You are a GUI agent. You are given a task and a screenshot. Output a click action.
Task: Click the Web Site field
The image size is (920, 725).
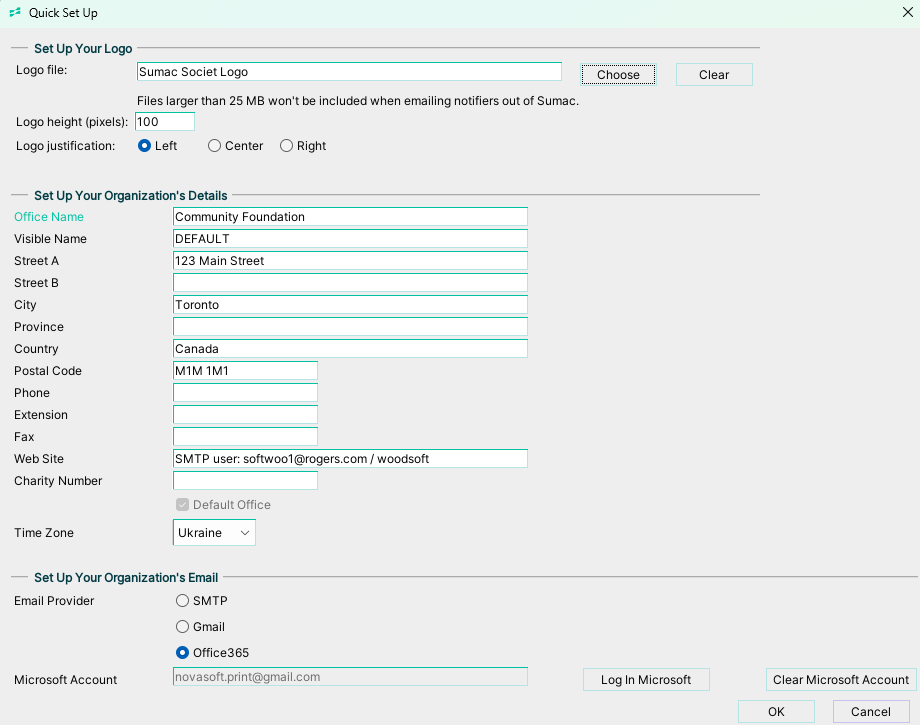pos(350,459)
